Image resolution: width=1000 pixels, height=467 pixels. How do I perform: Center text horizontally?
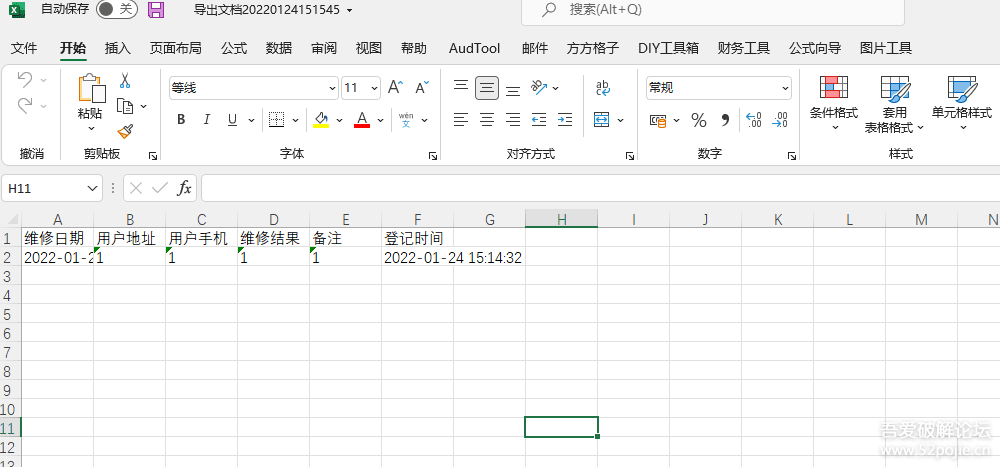pos(487,119)
